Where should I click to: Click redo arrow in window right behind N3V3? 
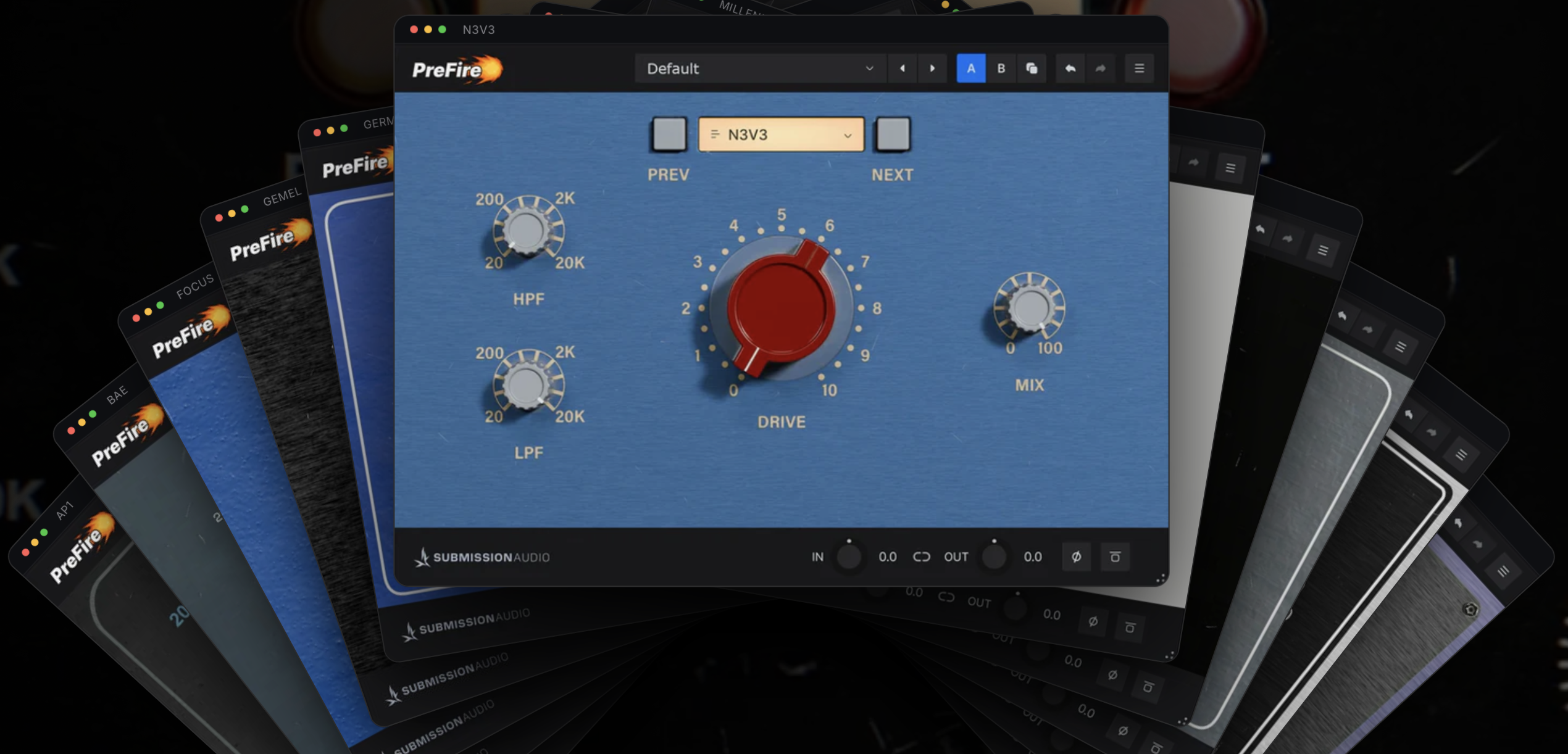pyautogui.click(x=1193, y=162)
